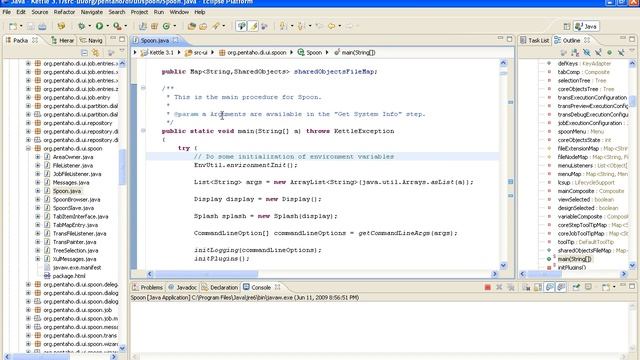Switch to the Javadoc tab

pos(182,287)
